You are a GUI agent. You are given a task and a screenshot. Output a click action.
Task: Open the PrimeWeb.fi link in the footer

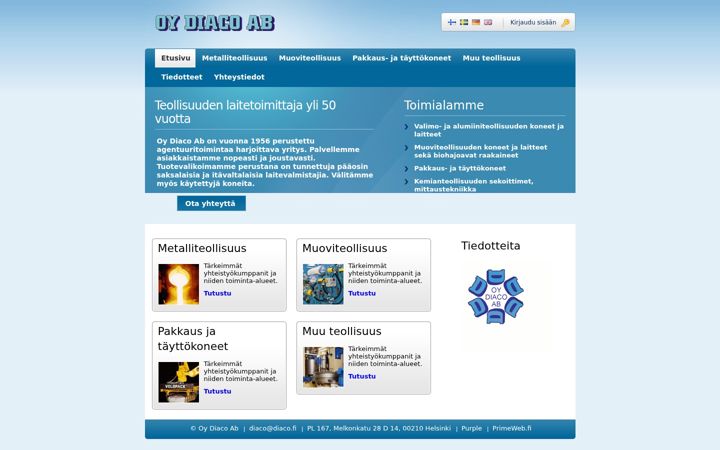click(x=512, y=428)
